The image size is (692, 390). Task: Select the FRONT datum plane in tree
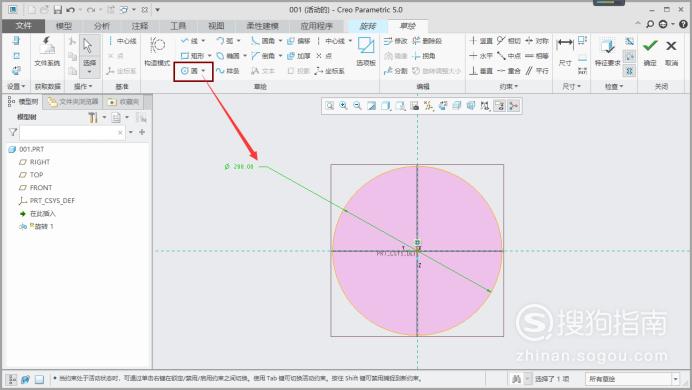(x=41, y=188)
